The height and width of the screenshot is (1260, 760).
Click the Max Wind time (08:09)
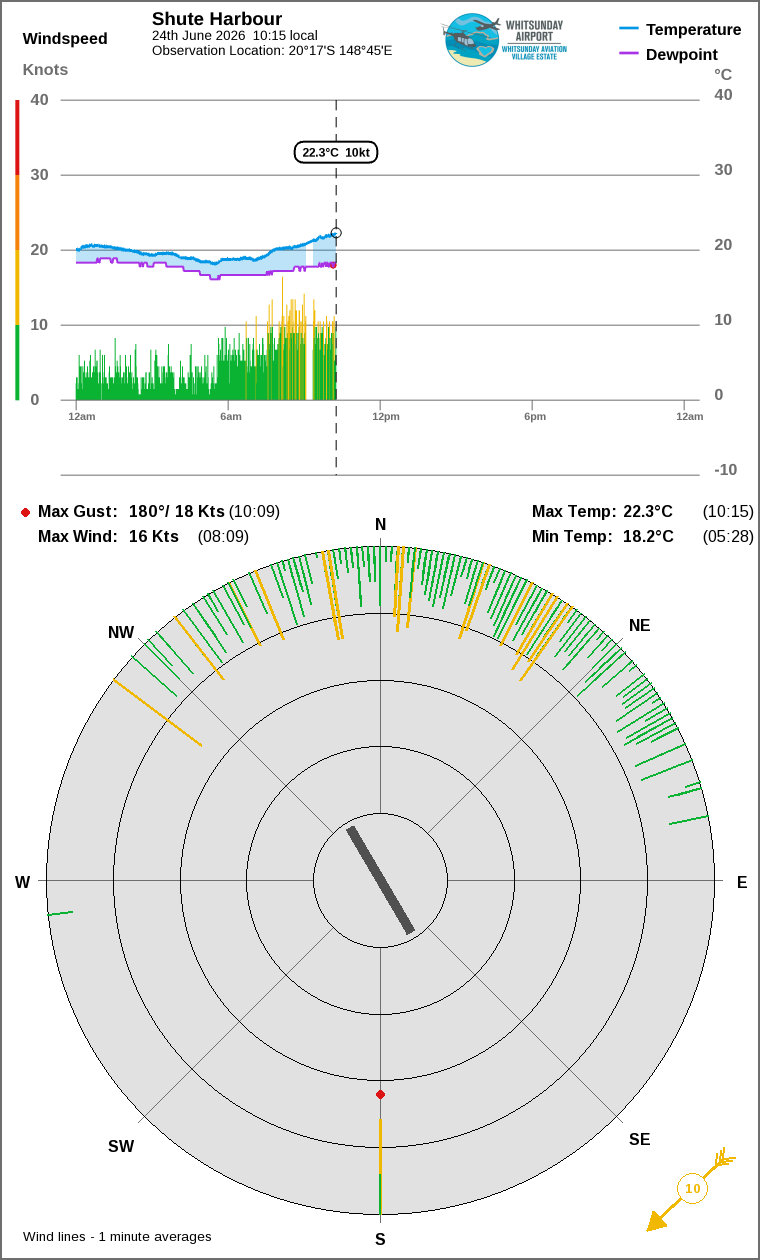(x=223, y=536)
